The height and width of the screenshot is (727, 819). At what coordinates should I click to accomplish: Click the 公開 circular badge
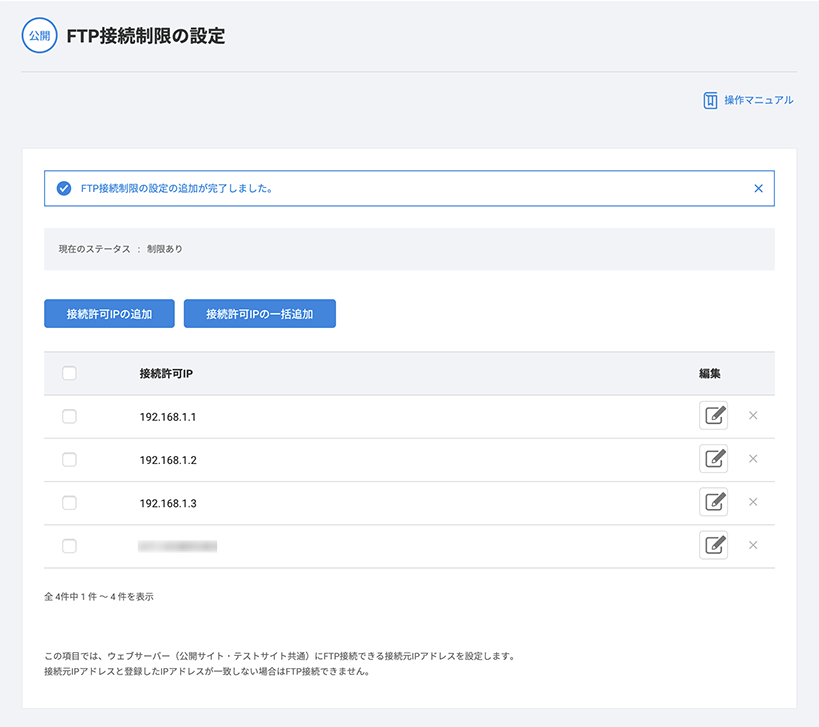(x=40, y=35)
